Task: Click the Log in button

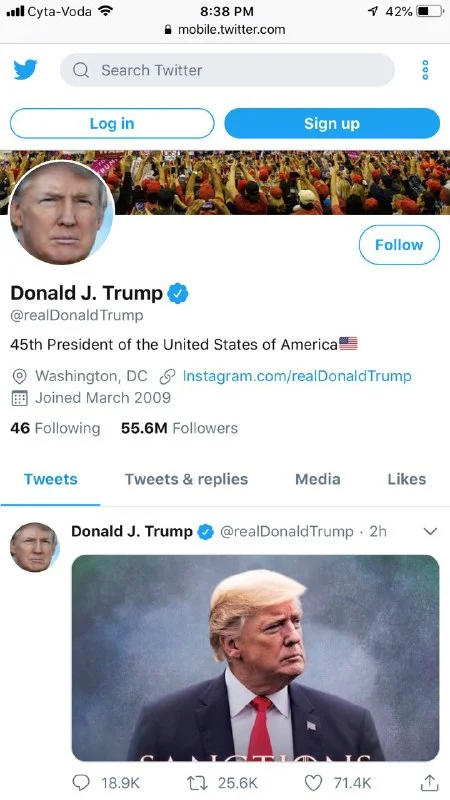Action: [x=112, y=123]
